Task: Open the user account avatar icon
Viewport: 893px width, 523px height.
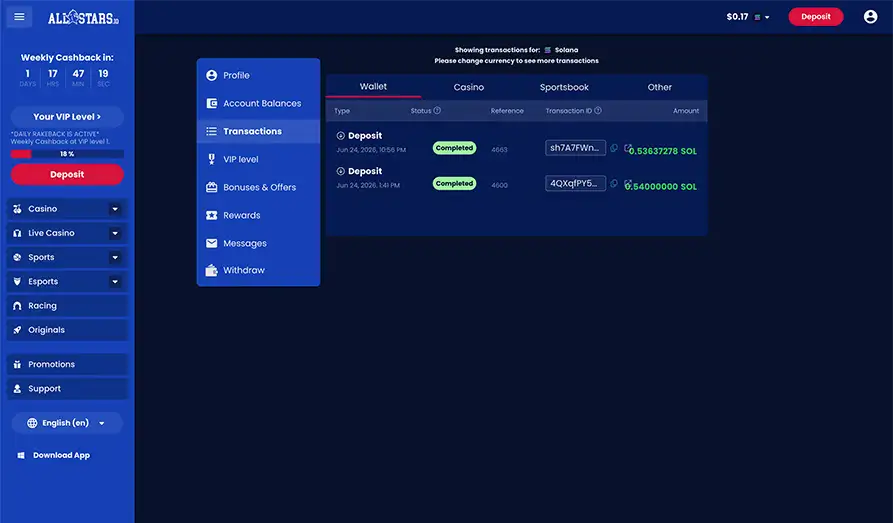Action: tap(870, 17)
